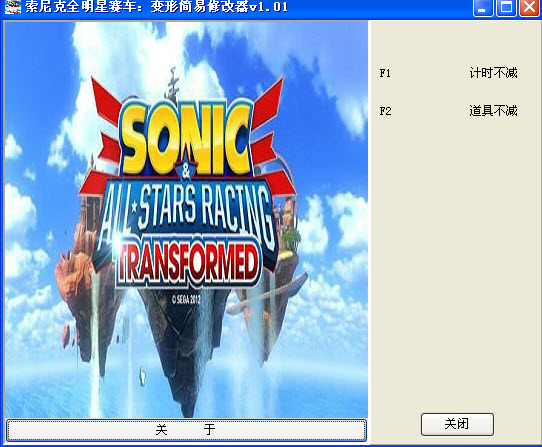Click the 计时不减 timer option text
The height and width of the screenshot is (447, 542).
[493, 73]
